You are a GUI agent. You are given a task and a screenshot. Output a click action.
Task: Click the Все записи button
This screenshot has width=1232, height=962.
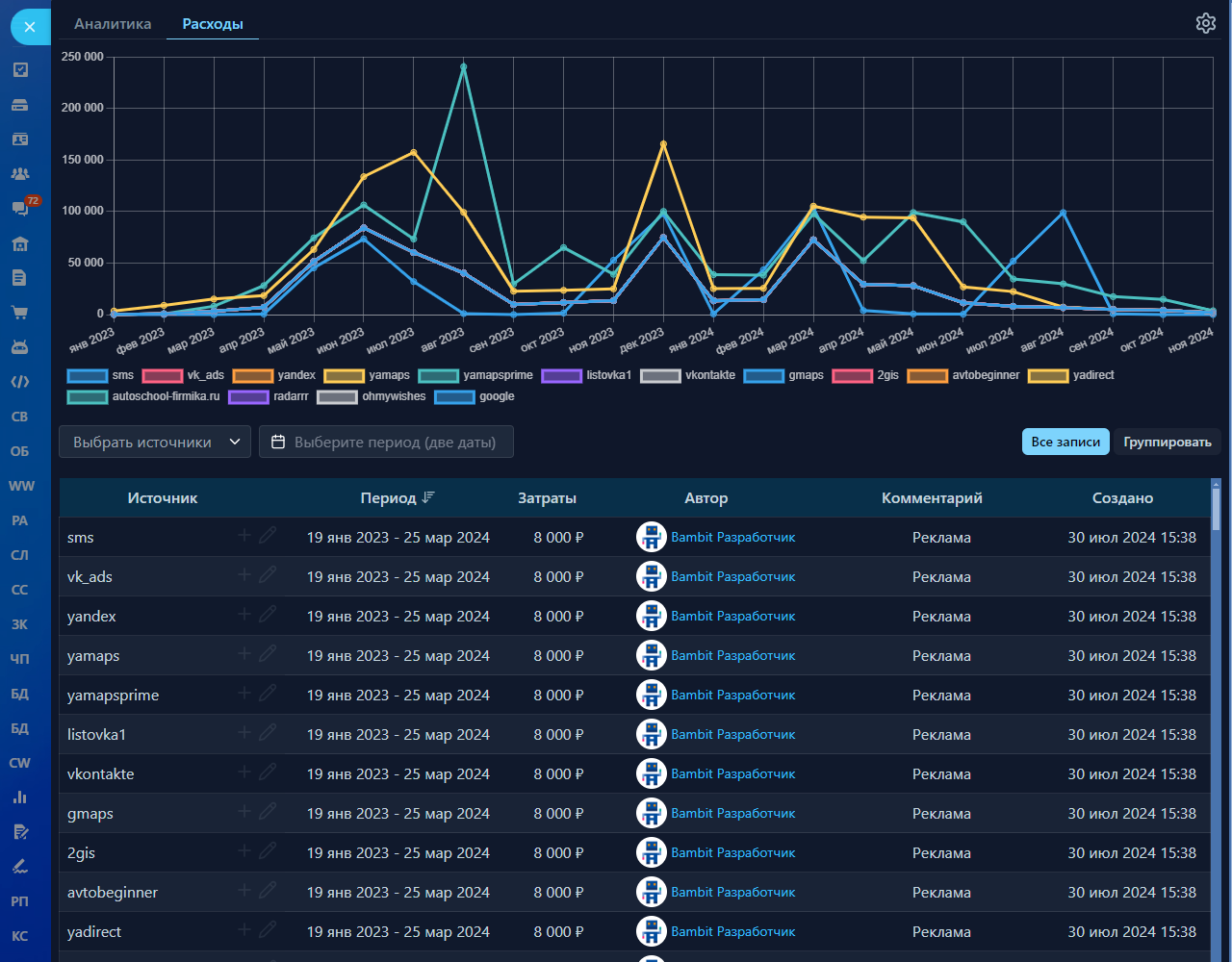click(1065, 442)
